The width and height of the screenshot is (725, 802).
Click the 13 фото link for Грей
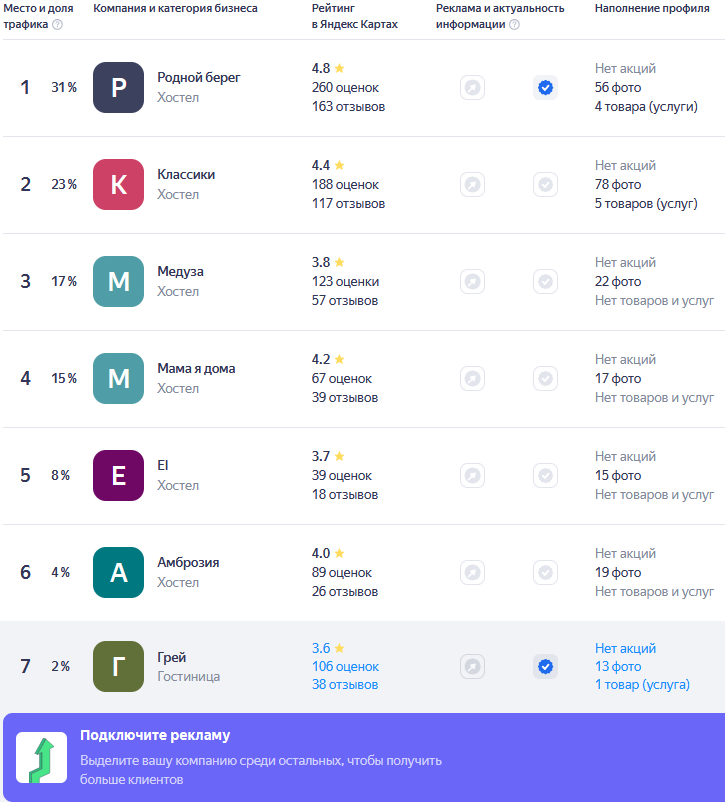pos(618,666)
